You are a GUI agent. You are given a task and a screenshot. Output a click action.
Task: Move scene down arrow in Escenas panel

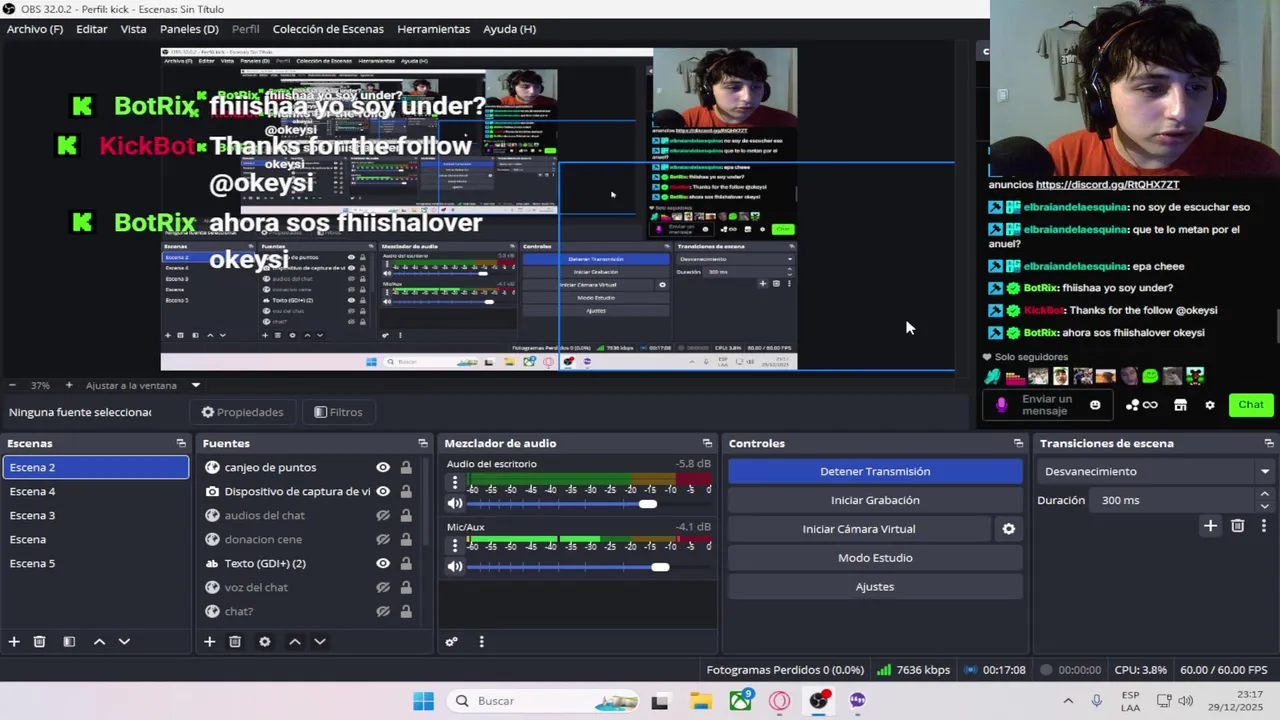(124, 642)
